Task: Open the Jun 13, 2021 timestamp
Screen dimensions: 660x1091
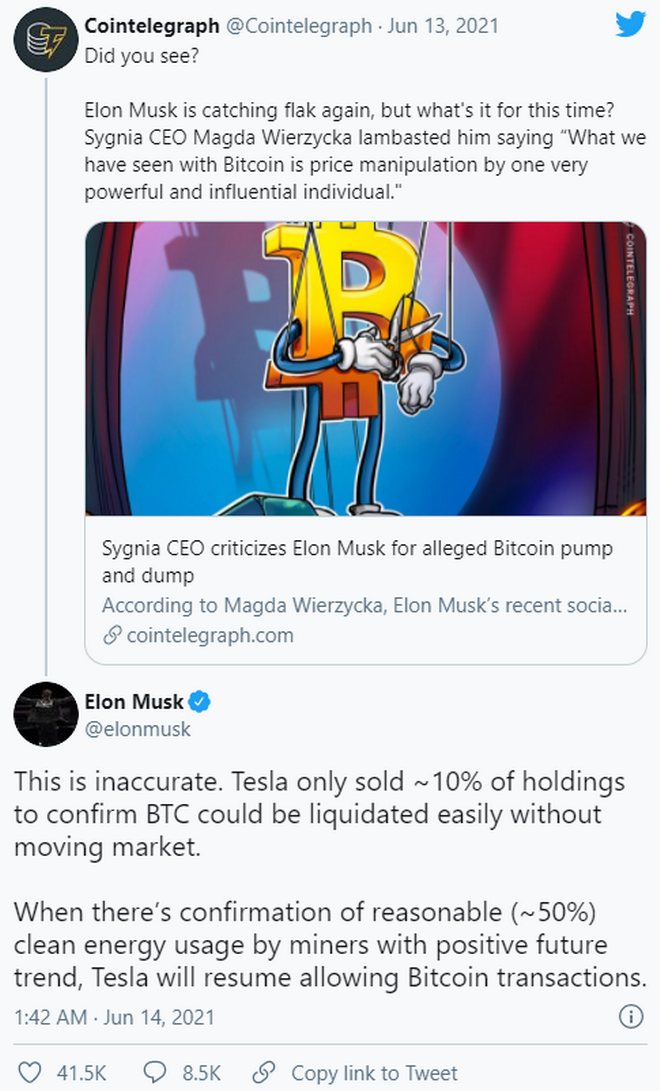Action: pos(443,26)
